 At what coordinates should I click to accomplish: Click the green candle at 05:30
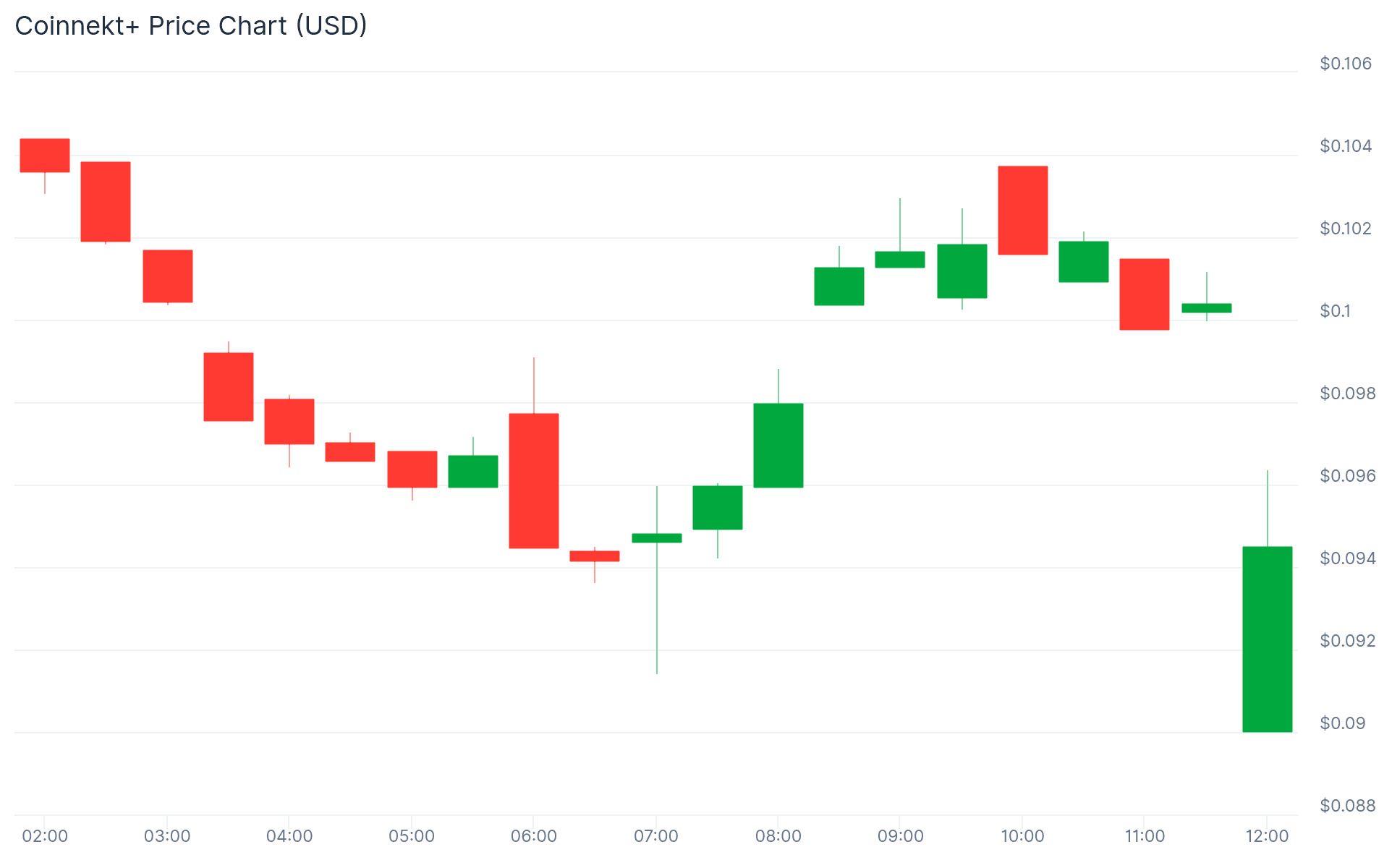coord(473,472)
